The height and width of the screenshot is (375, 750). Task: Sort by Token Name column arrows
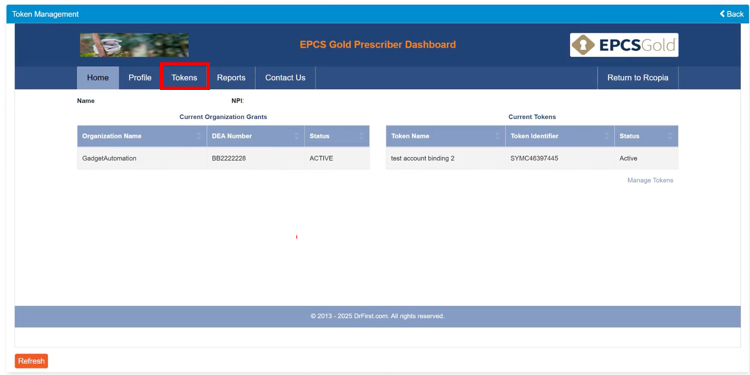[497, 136]
